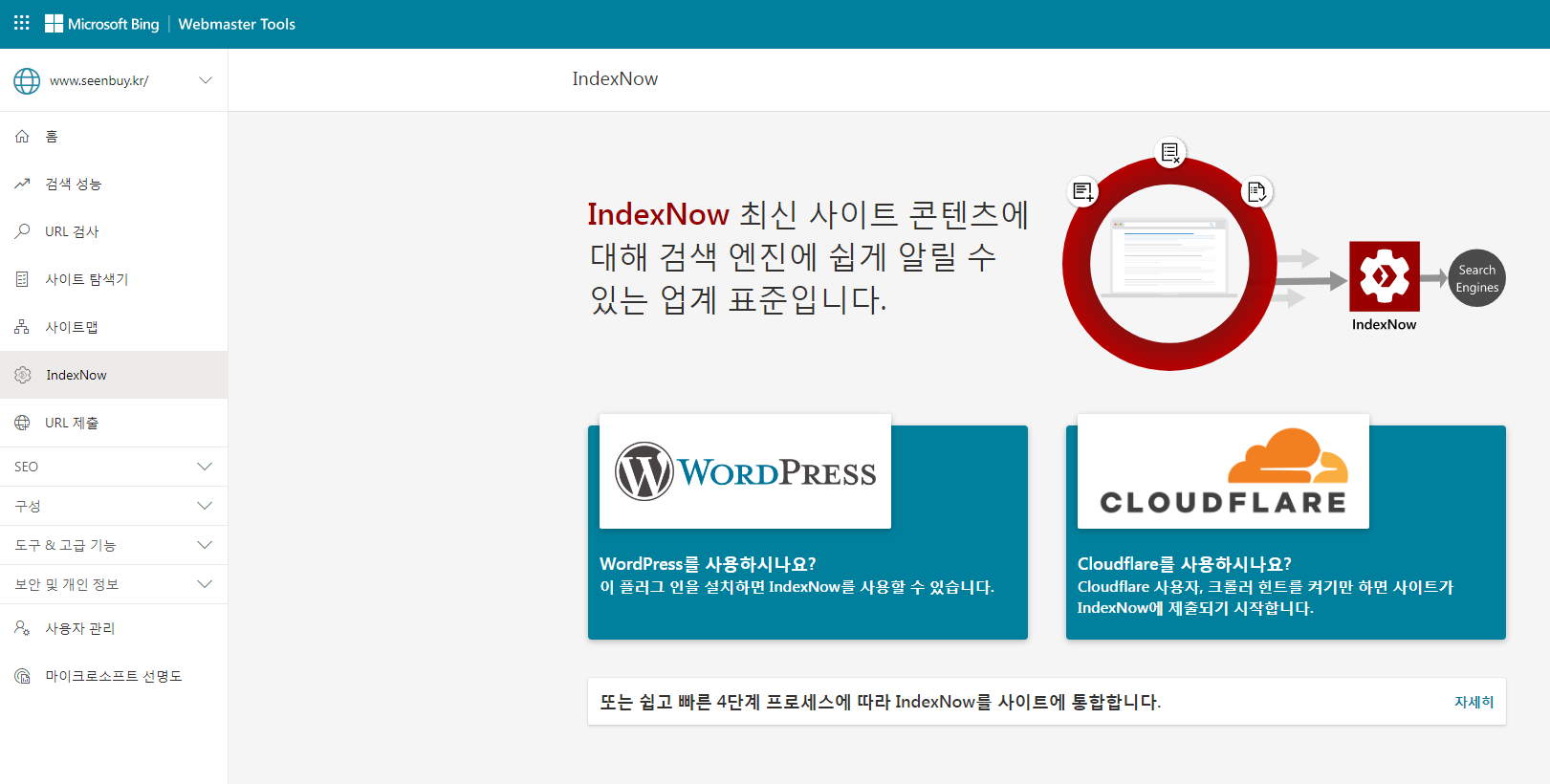This screenshot has width=1550, height=784.
Task: Click the 도구 & 고급 기능 label
Action: pos(65,545)
